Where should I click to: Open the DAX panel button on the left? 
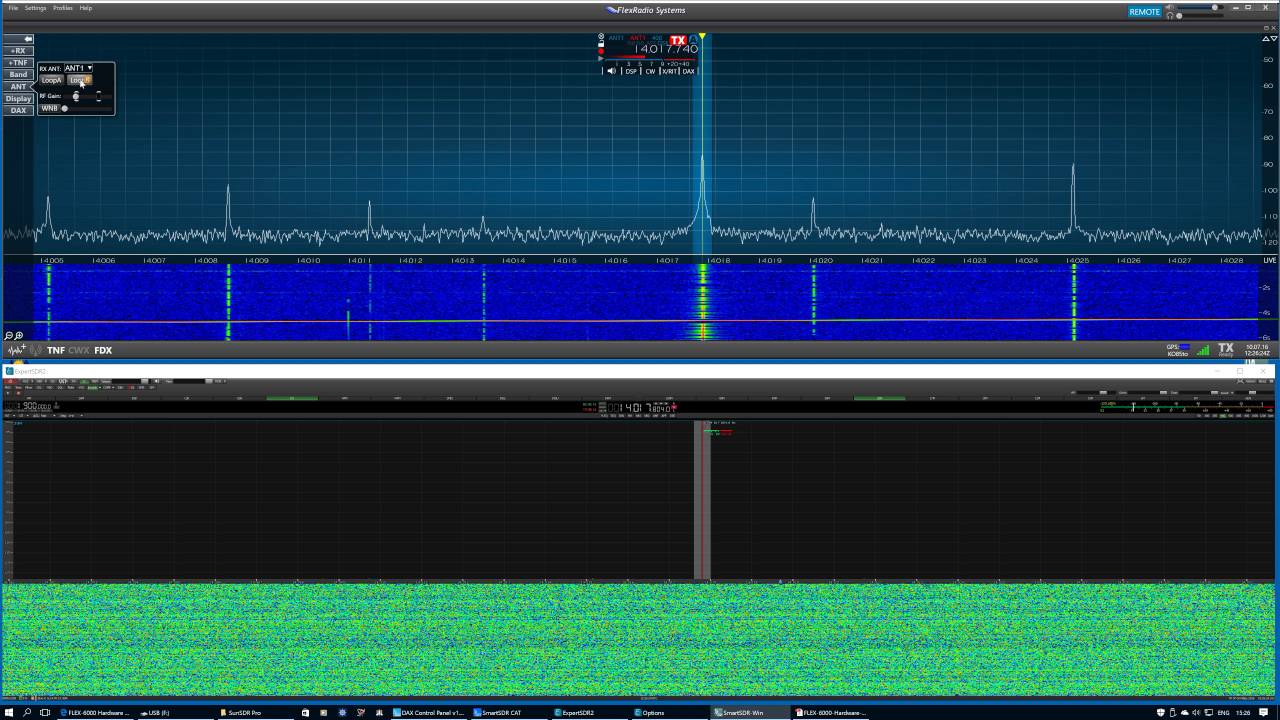click(18, 111)
